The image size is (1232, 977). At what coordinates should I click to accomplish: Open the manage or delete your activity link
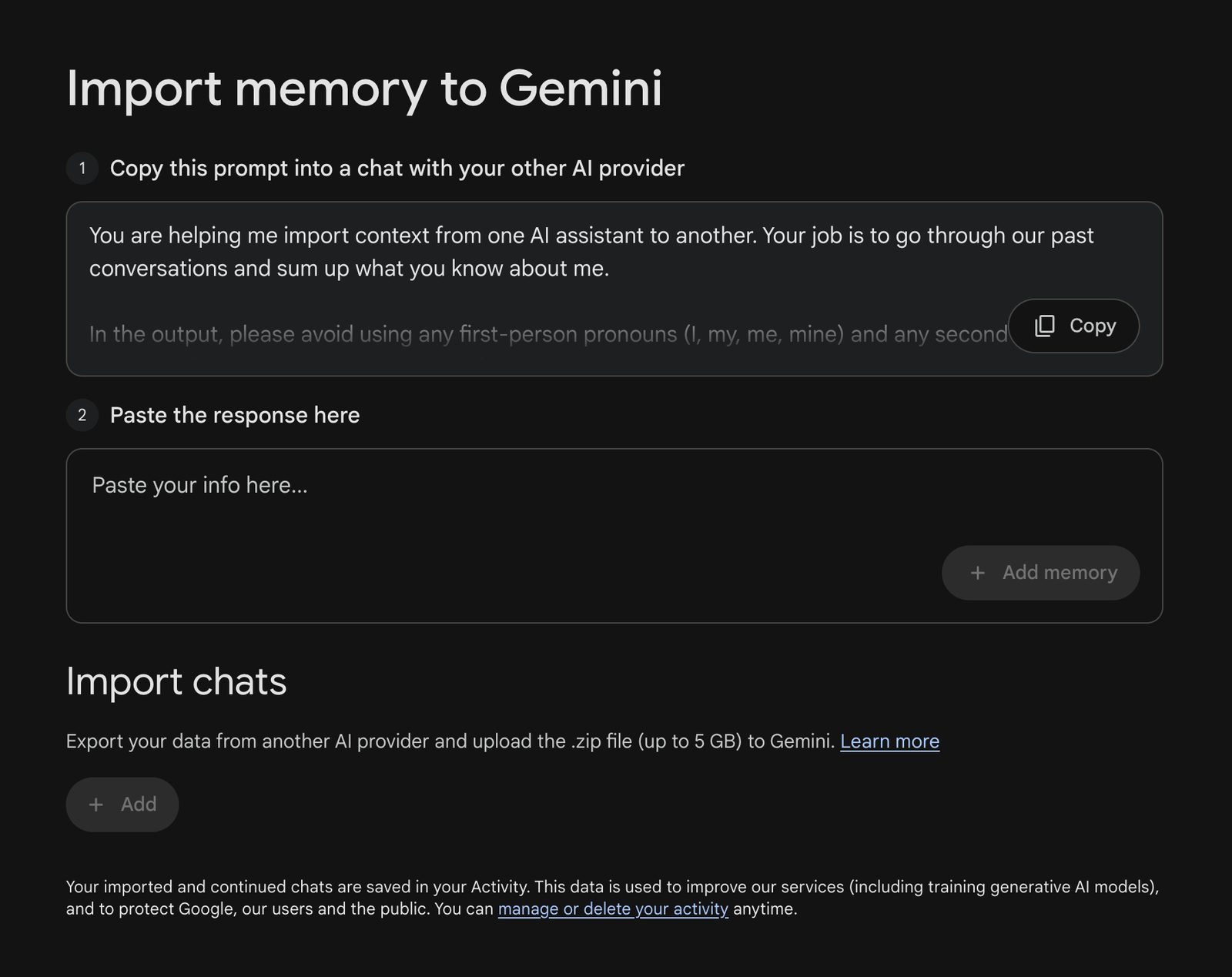(614, 909)
